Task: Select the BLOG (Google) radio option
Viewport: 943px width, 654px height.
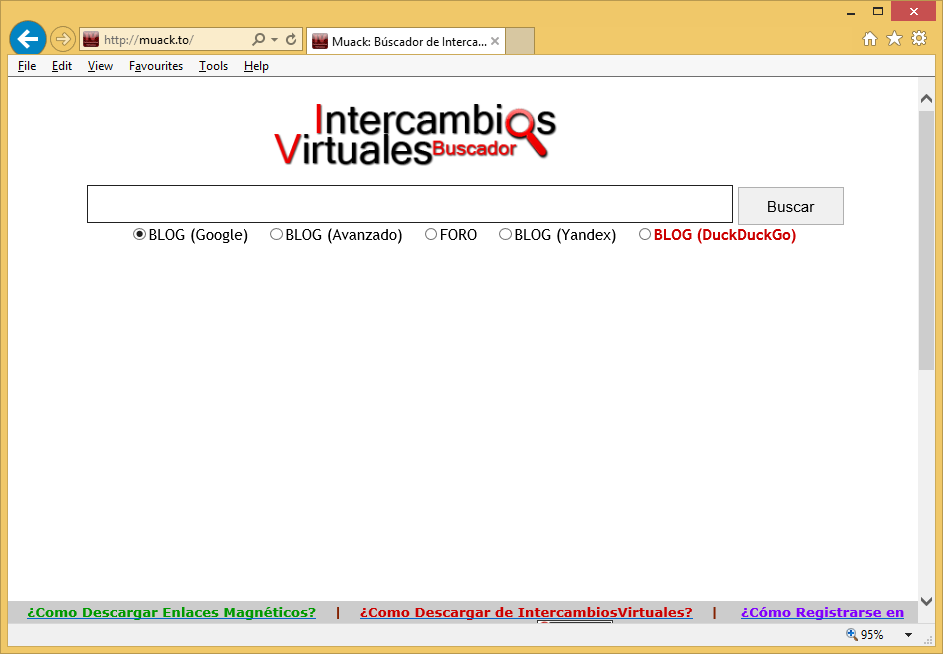Action: point(139,234)
